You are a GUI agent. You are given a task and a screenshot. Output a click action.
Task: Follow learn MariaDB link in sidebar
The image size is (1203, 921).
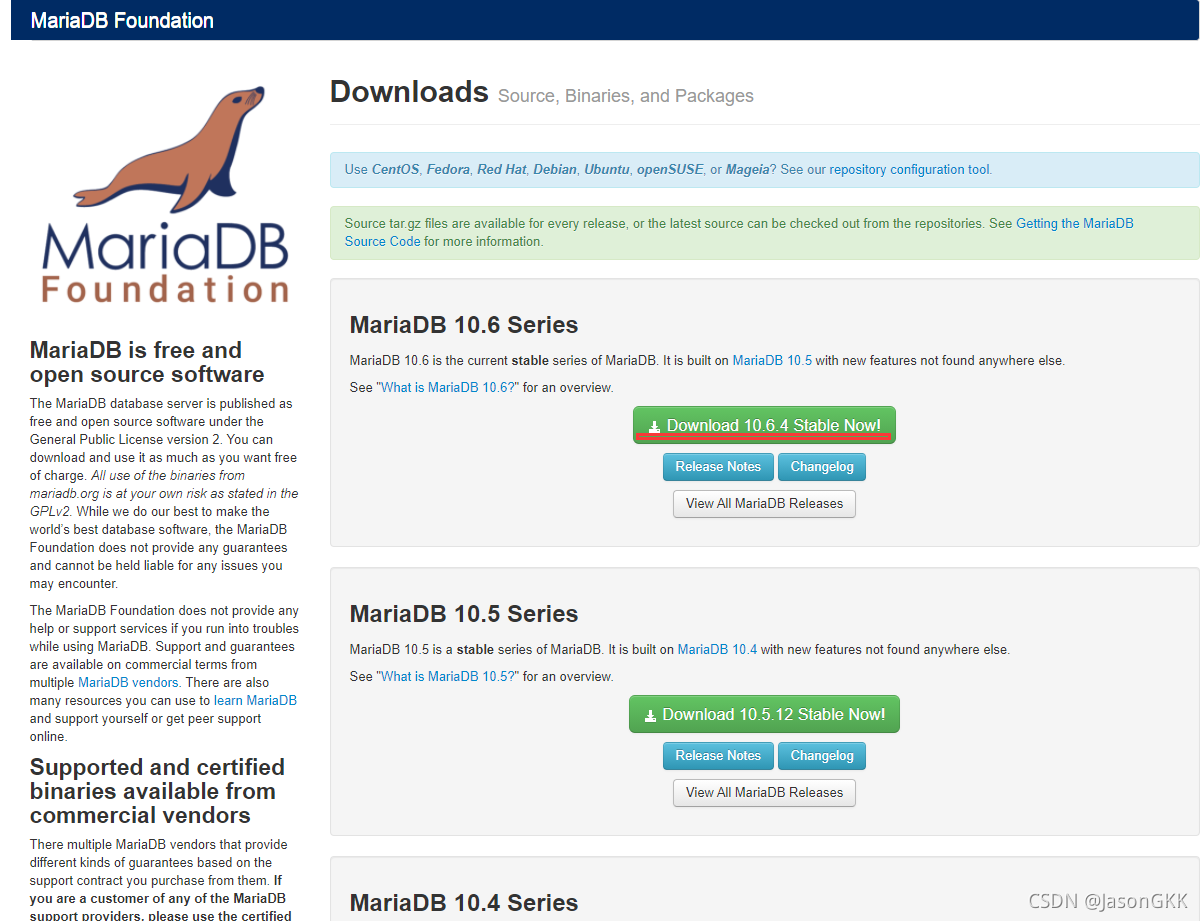click(x=255, y=701)
